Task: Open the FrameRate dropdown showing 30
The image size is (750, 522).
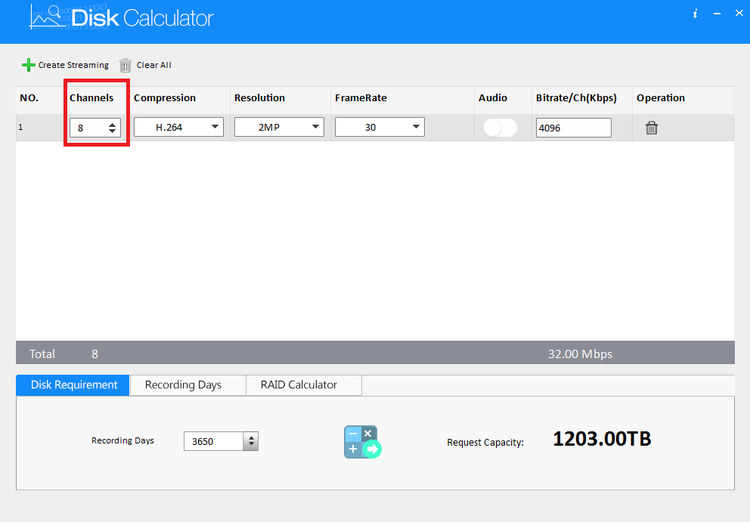Action: (380, 127)
